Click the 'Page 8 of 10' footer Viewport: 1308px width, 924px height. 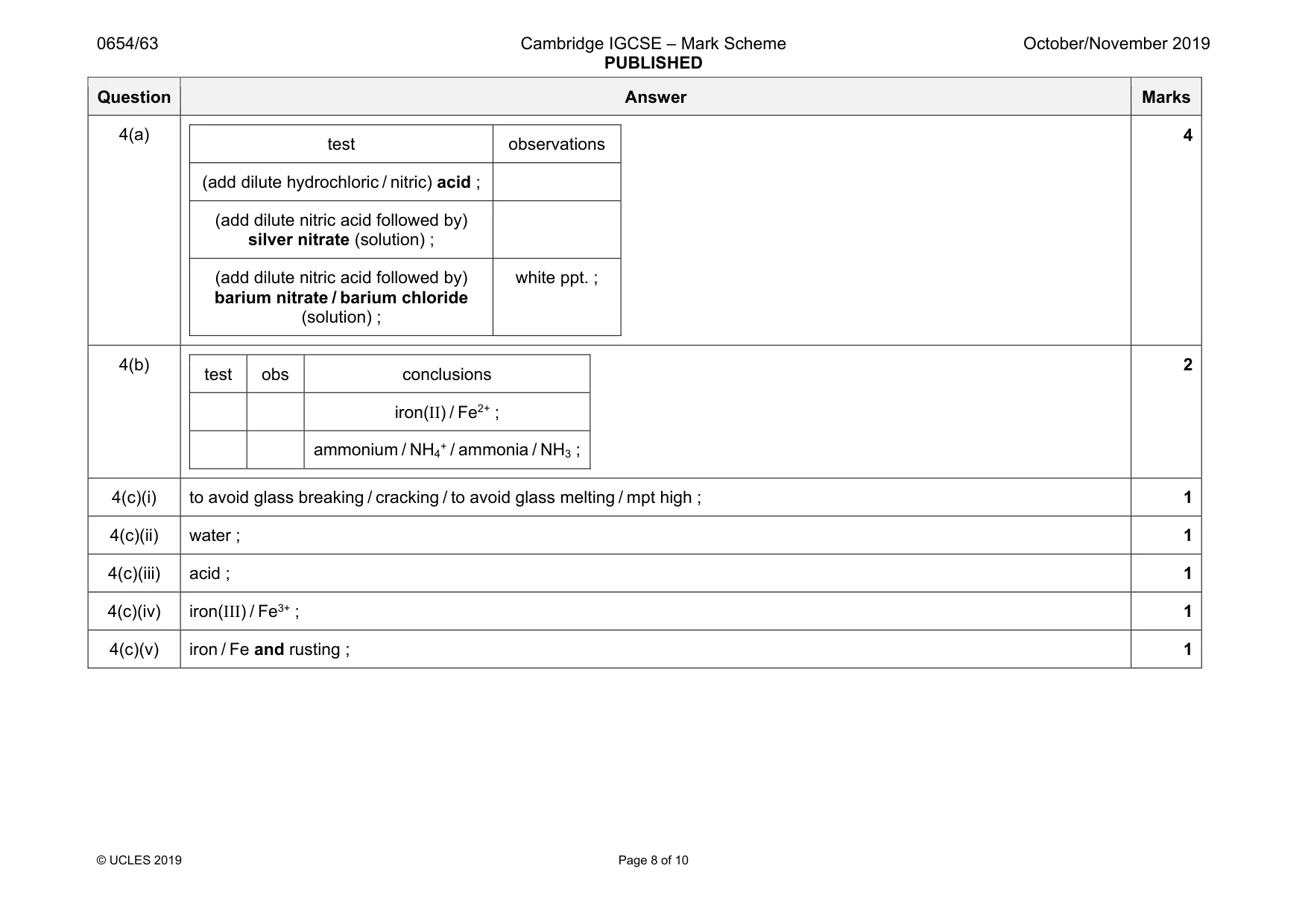653,860
